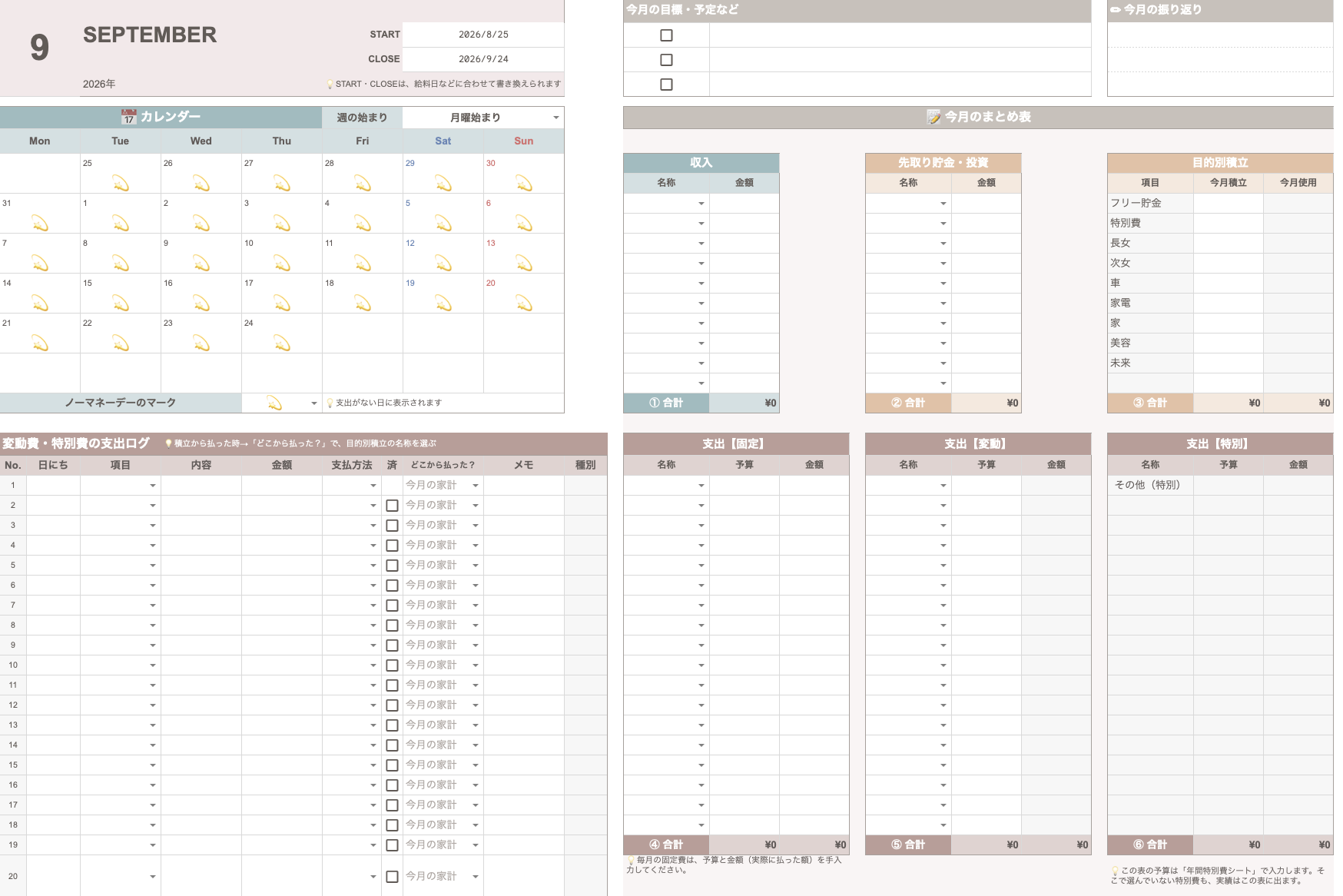Image resolution: width=1343 pixels, height=896 pixels.
Task: Check the second monthly goal checkbox
Action: (666, 60)
